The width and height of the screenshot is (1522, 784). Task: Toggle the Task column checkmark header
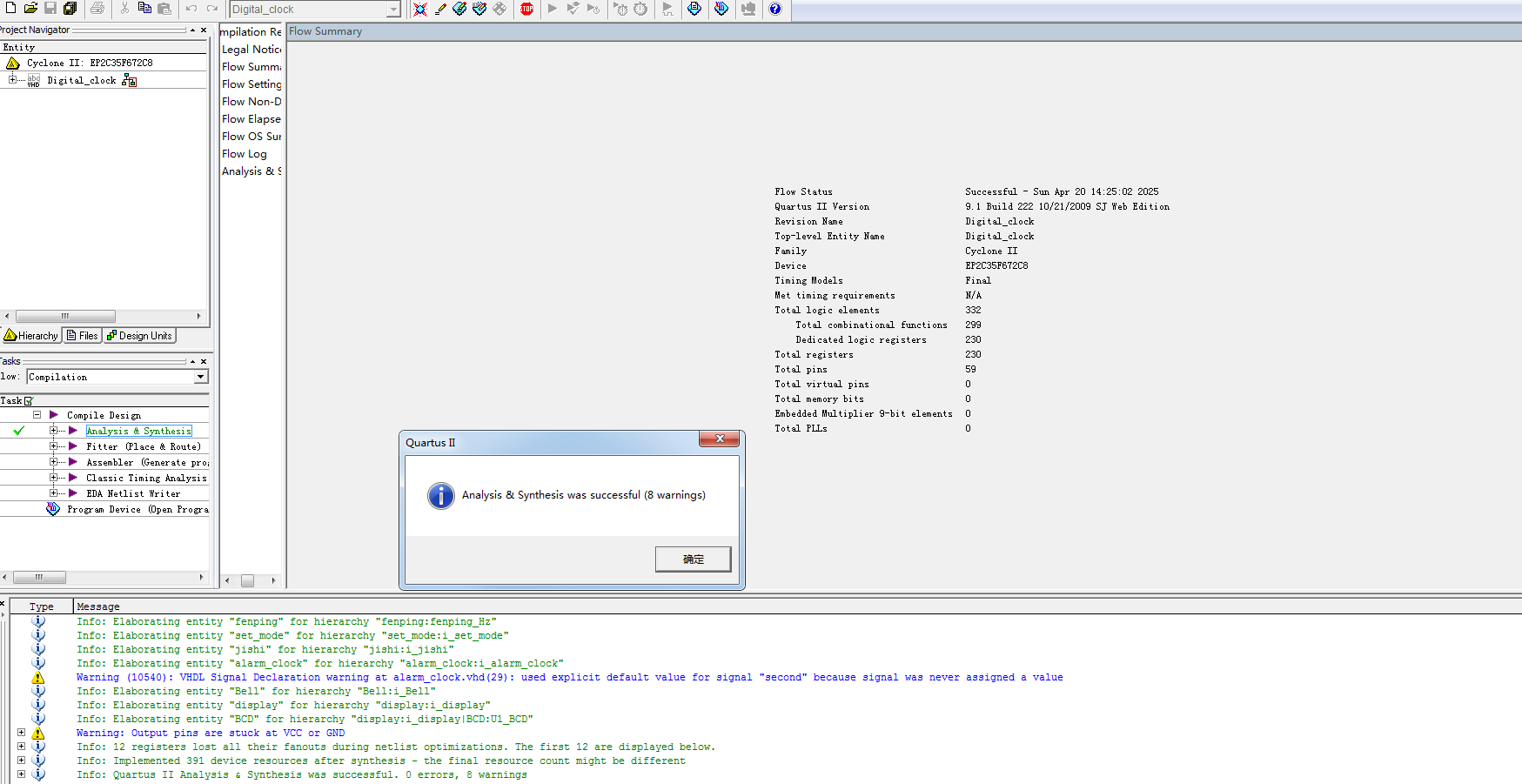[29, 401]
